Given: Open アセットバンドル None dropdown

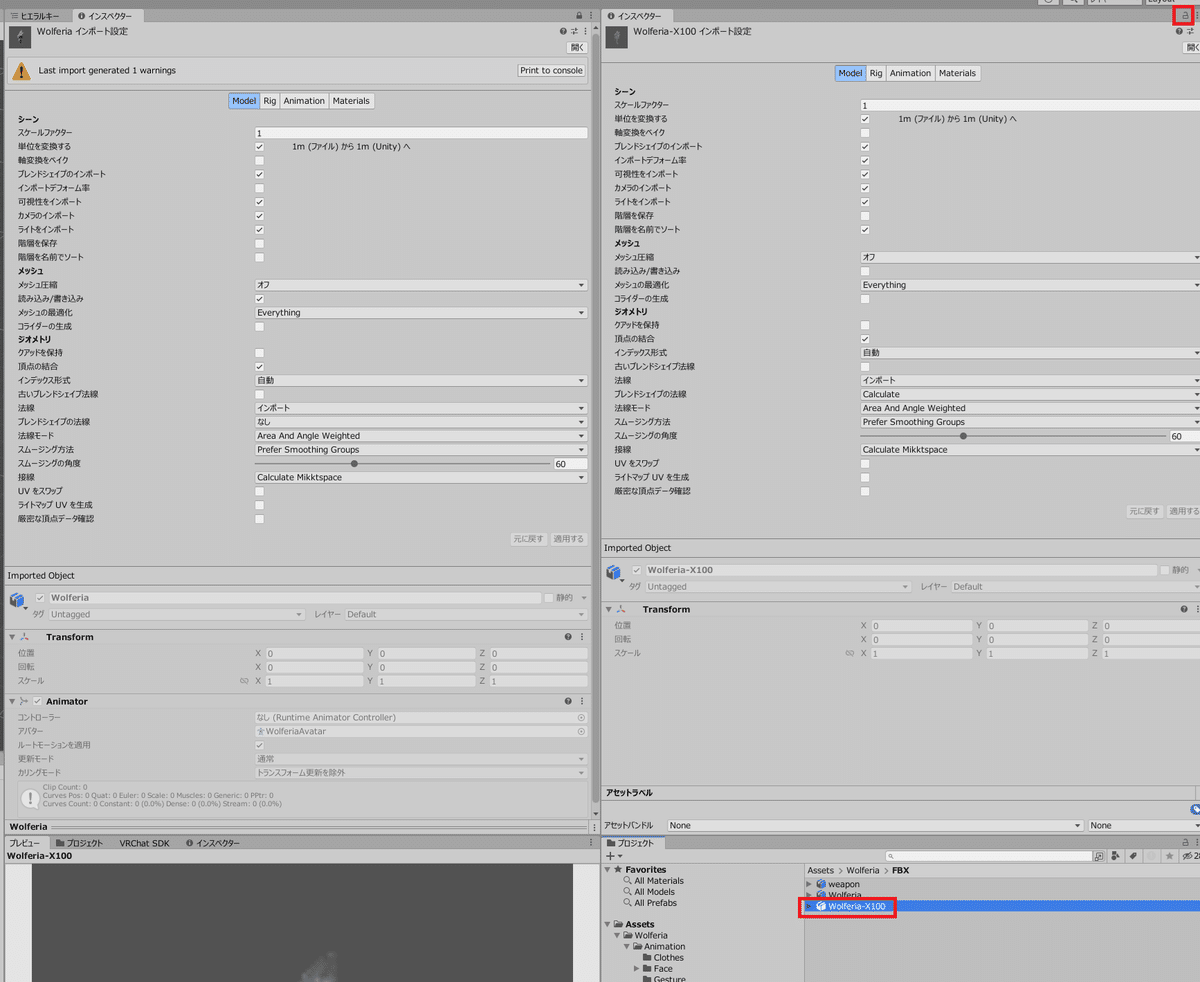Looking at the screenshot, I should (x=875, y=826).
